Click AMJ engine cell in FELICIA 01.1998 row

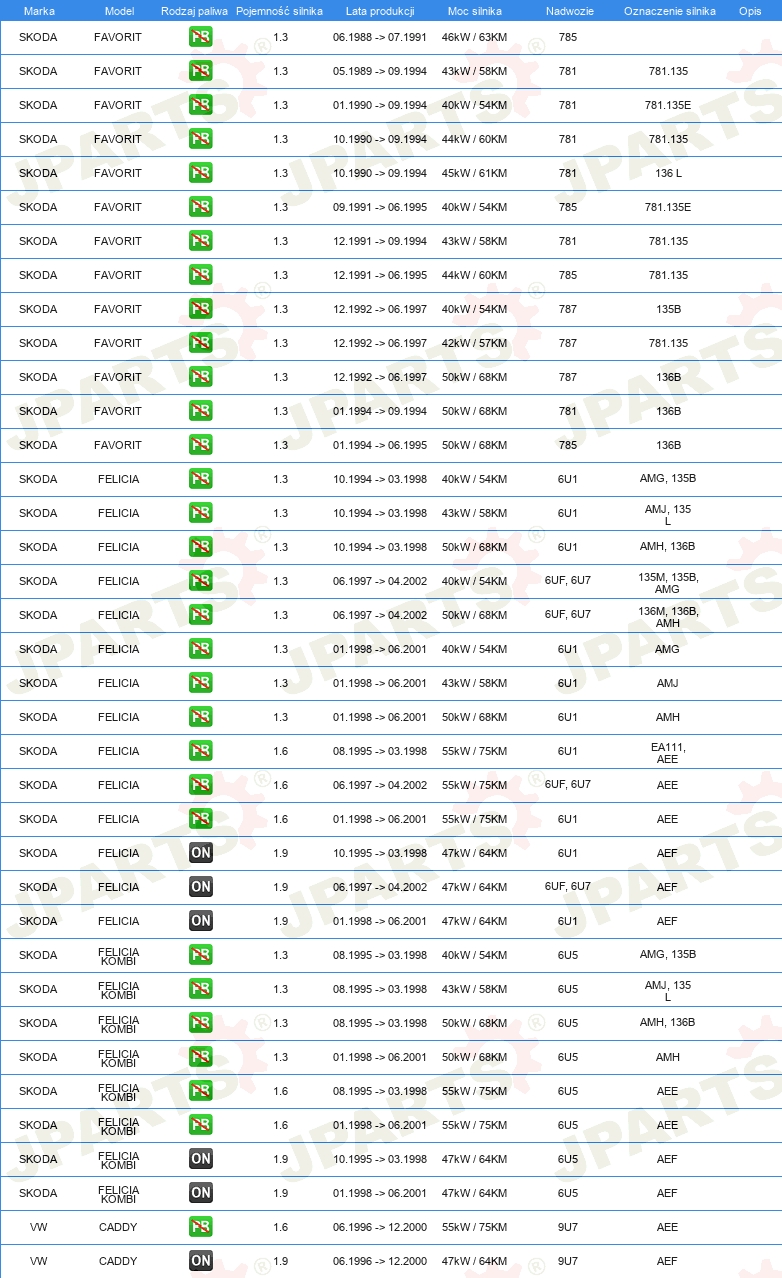(x=668, y=683)
